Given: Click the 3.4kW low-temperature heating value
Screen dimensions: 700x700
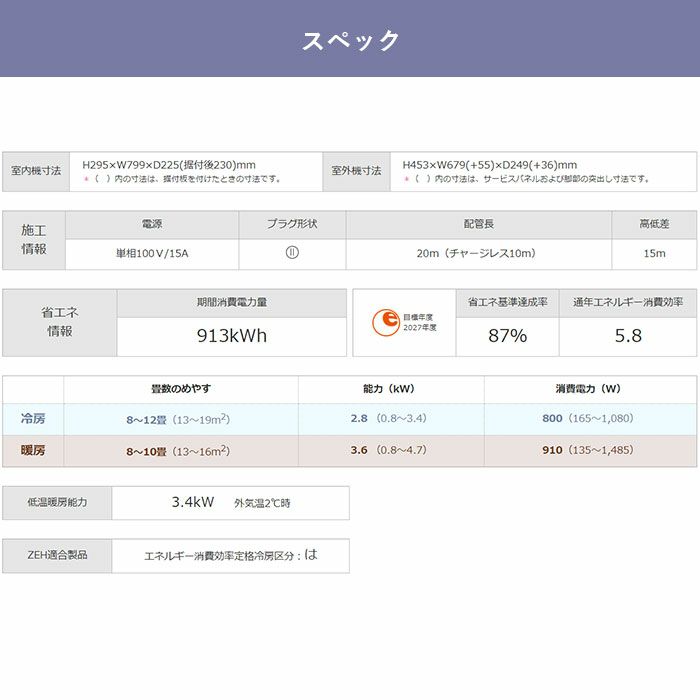Looking at the screenshot, I should tap(193, 503).
